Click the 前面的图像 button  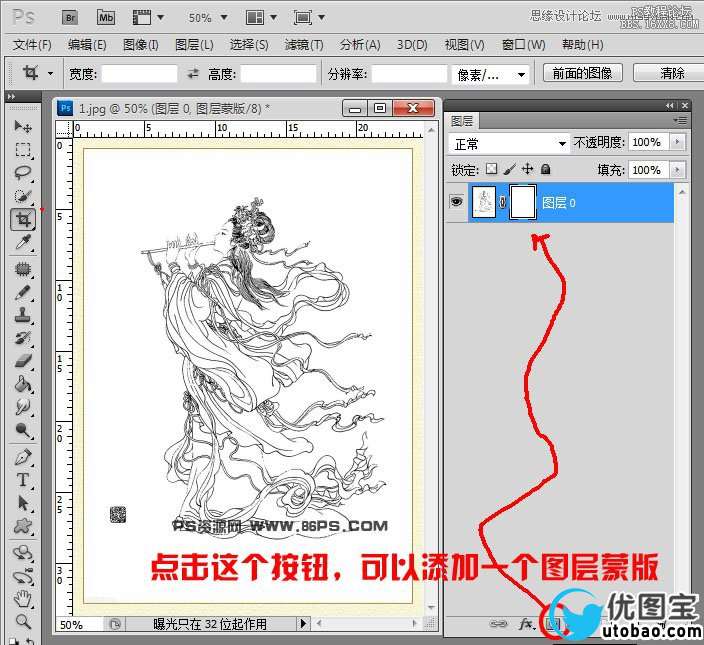click(x=583, y=73)
